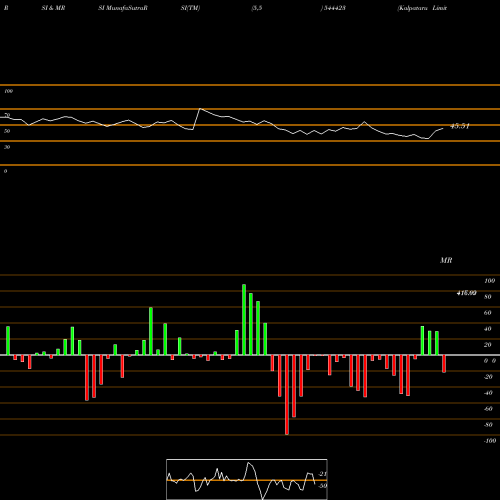500x500 pixels.
Task: Click the stock code 544423 in the header
Action: (334, 8)
